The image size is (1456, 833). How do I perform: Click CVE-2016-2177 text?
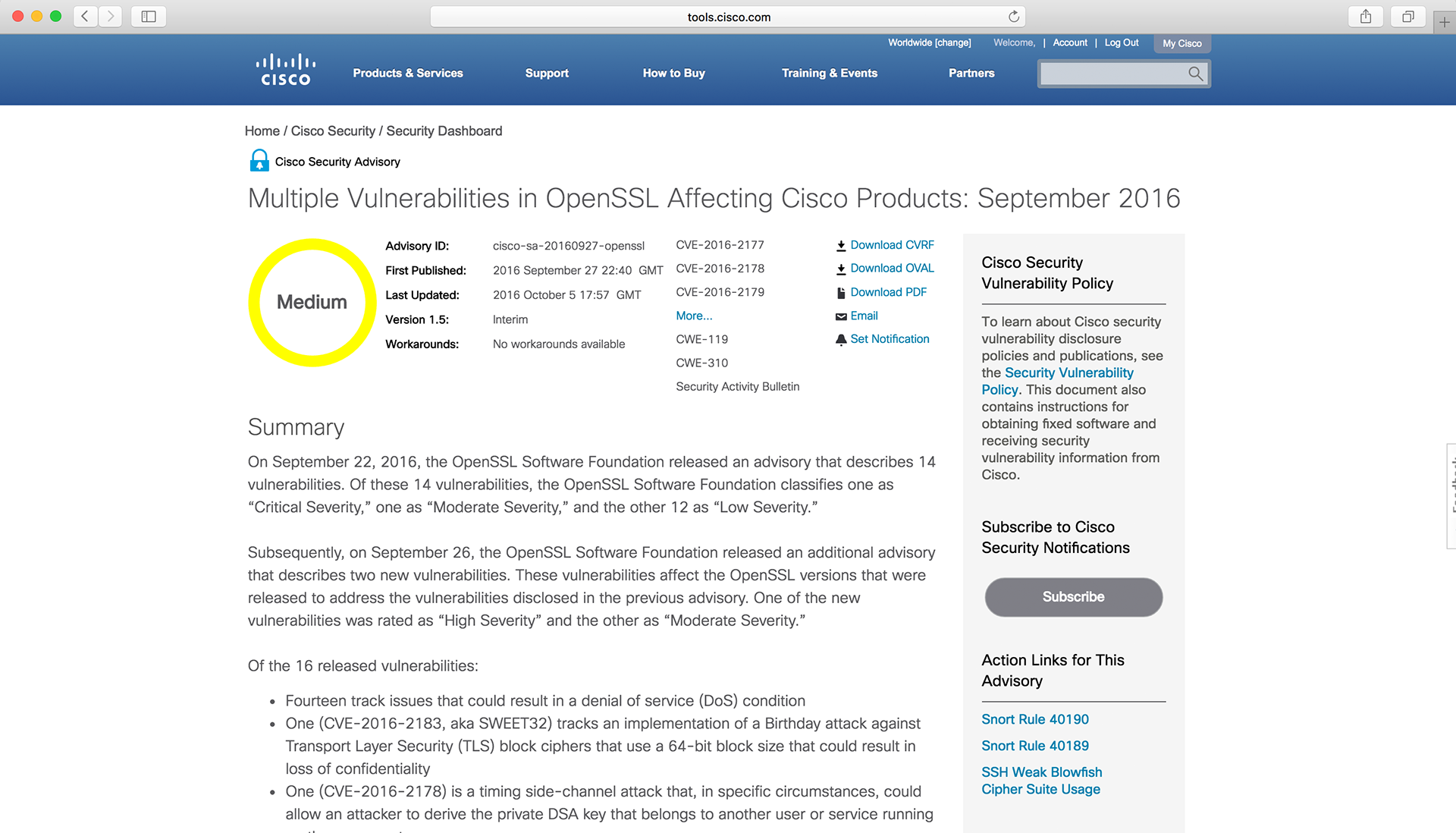coord(720,245)
